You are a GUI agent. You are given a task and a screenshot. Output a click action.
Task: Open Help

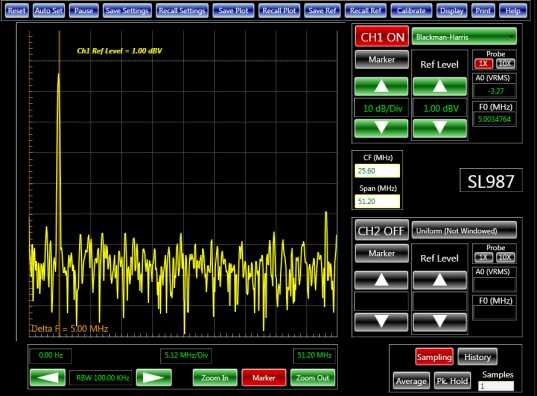coord(513,11)
